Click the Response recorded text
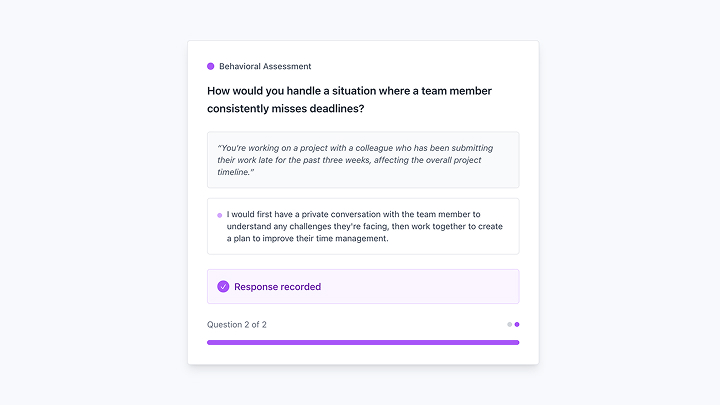This screenshot has width=720, height=405. [277, 287]
